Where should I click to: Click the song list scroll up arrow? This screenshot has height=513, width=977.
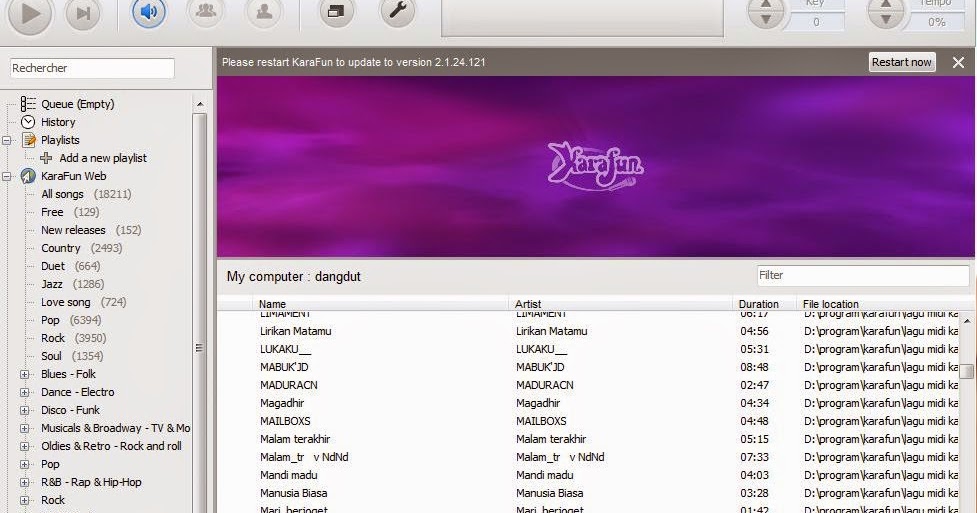click(x=967, y=320)
